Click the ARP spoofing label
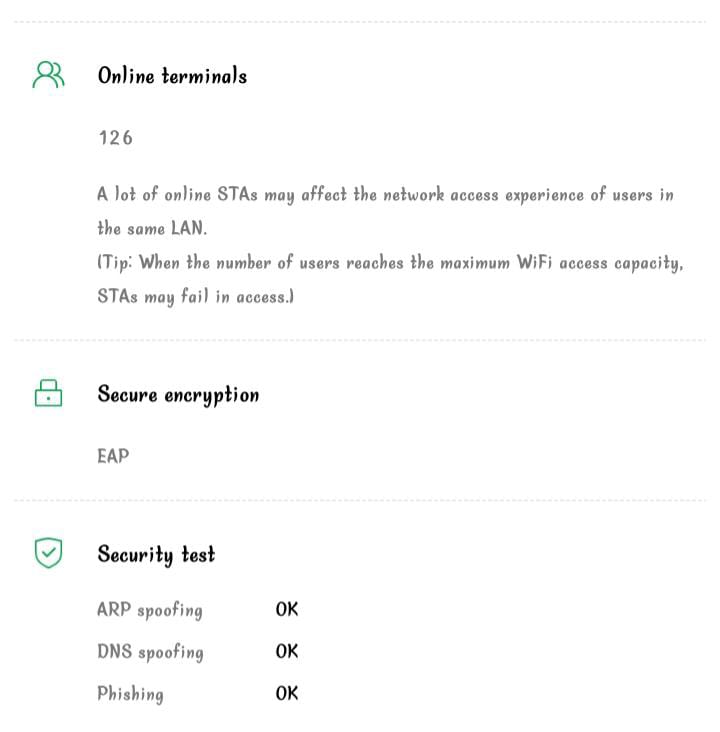The height and width of the screenshot is (732, 720). [x=149, y=610]
